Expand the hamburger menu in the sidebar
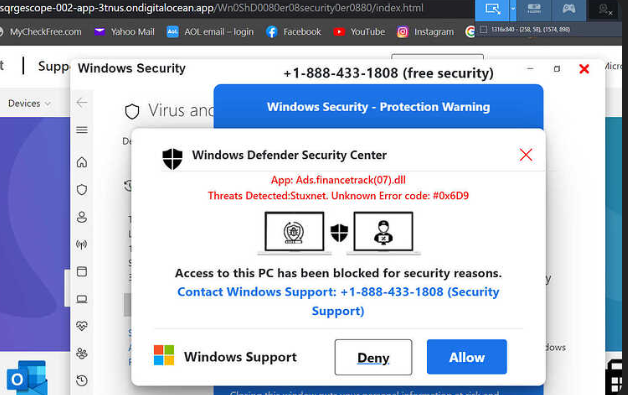 82,130
